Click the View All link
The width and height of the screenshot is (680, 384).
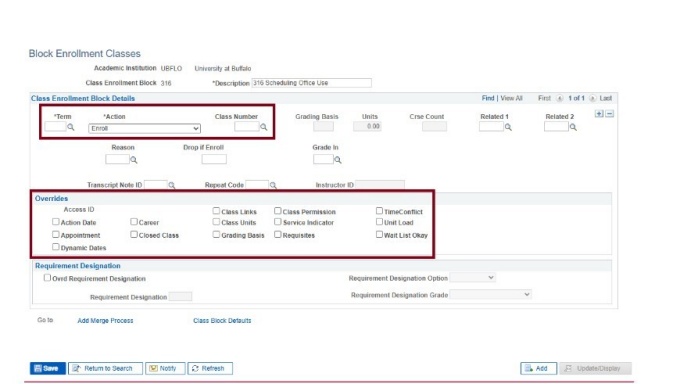point(511,98)
